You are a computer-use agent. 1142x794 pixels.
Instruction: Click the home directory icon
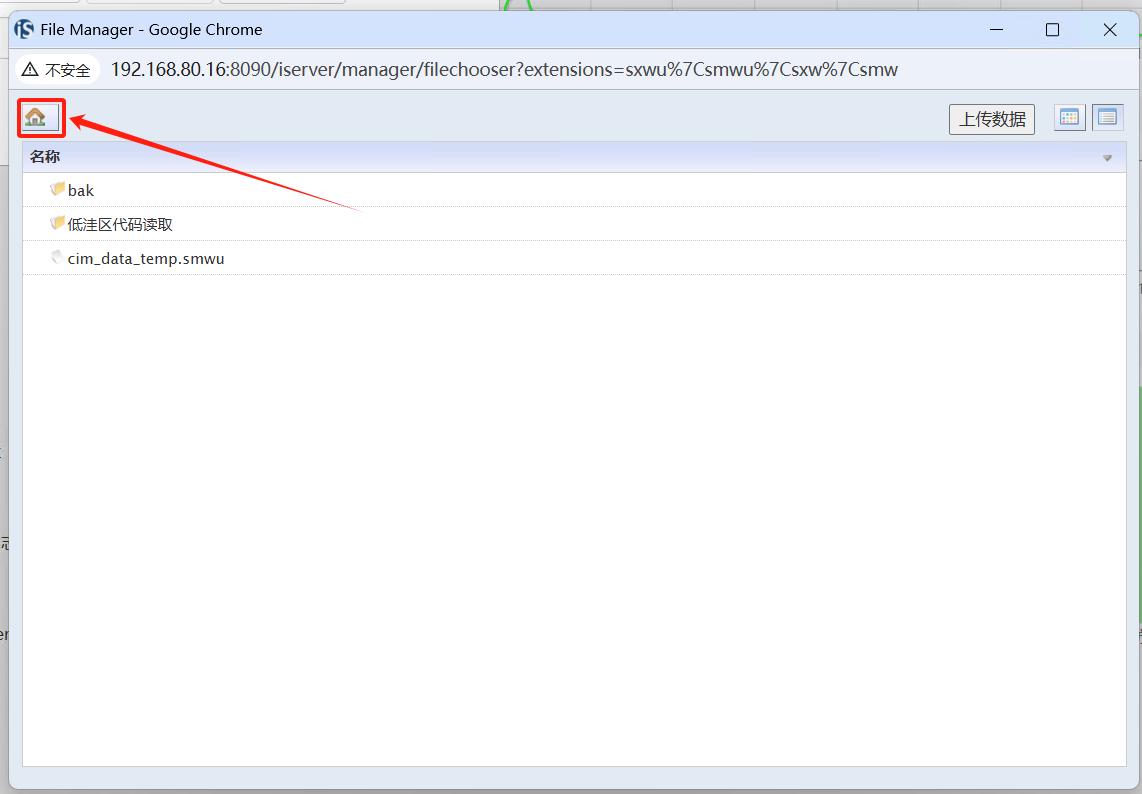click(36, 118)
